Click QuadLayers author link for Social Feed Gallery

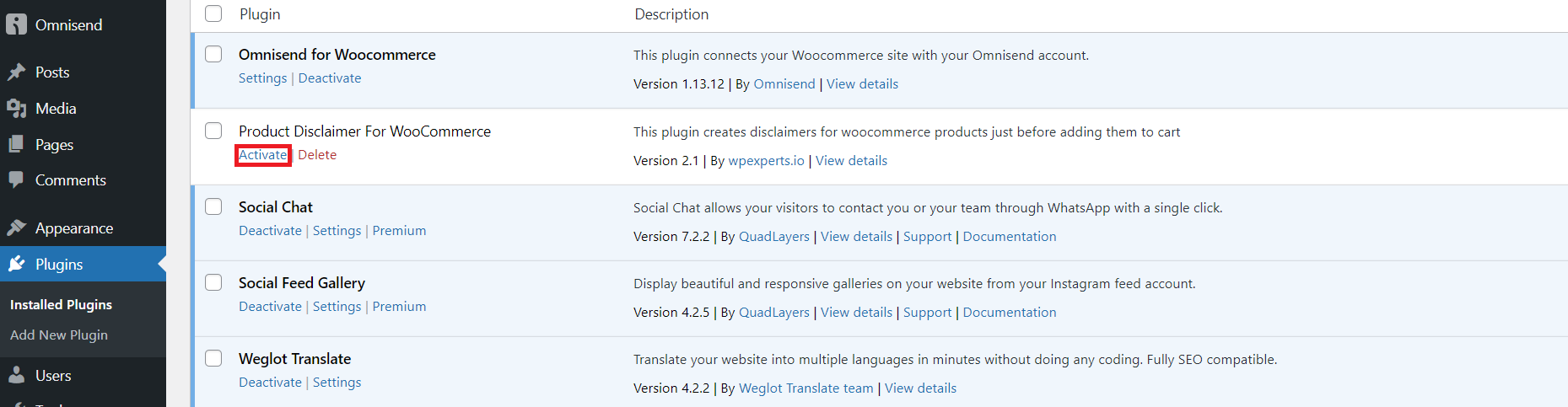[774, 313]
